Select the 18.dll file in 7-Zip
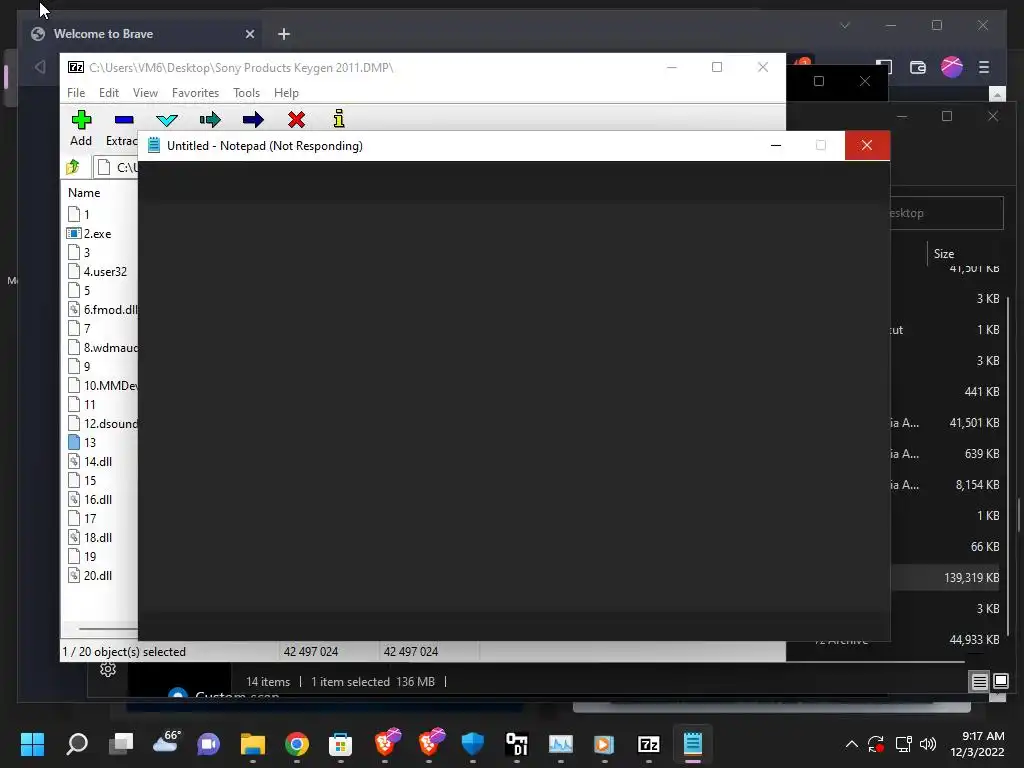1024x768 pixels. click(x=90, y=537)
